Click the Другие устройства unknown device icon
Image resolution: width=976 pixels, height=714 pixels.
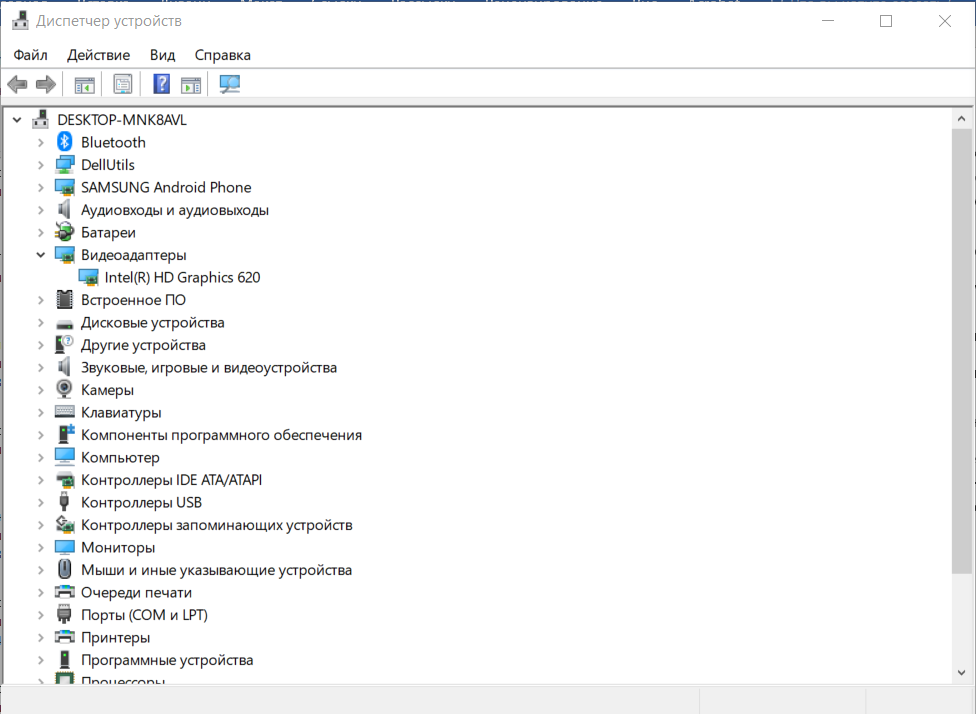point(65,344)
